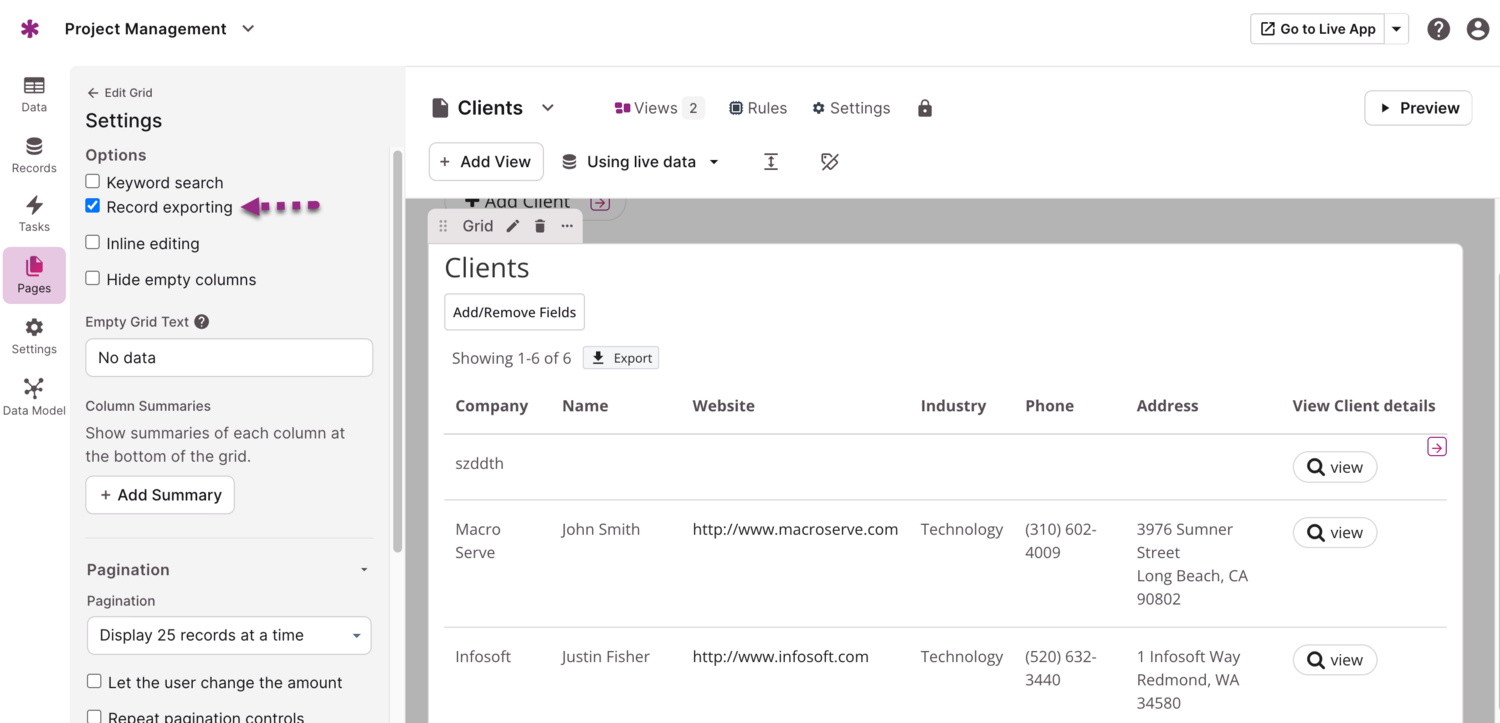This screenshot has height=723, width=1500.
Task: Open Data Model in the sidebar
Action: click(34, 397)
